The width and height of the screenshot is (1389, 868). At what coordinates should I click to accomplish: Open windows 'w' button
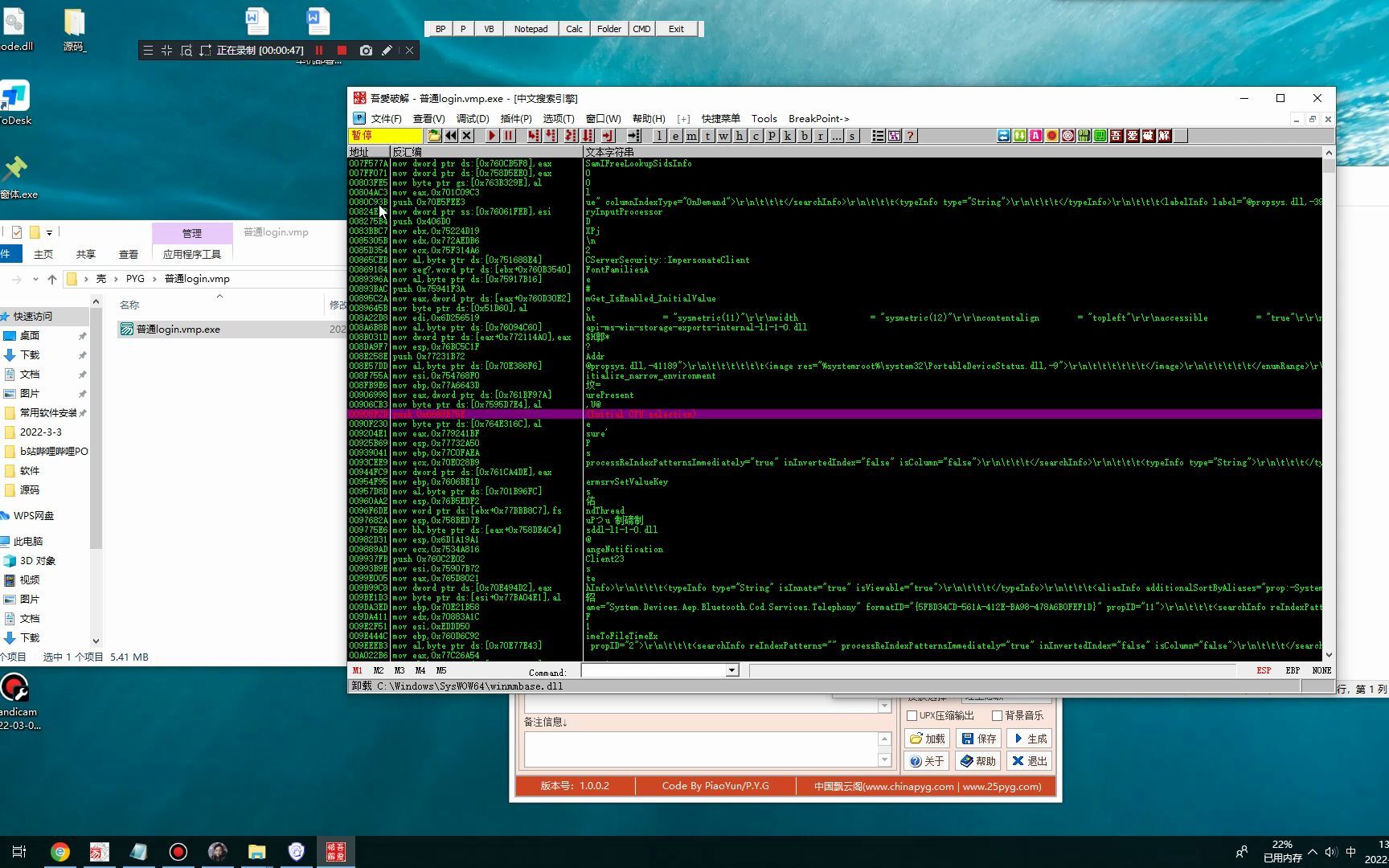tap(723, 136)
